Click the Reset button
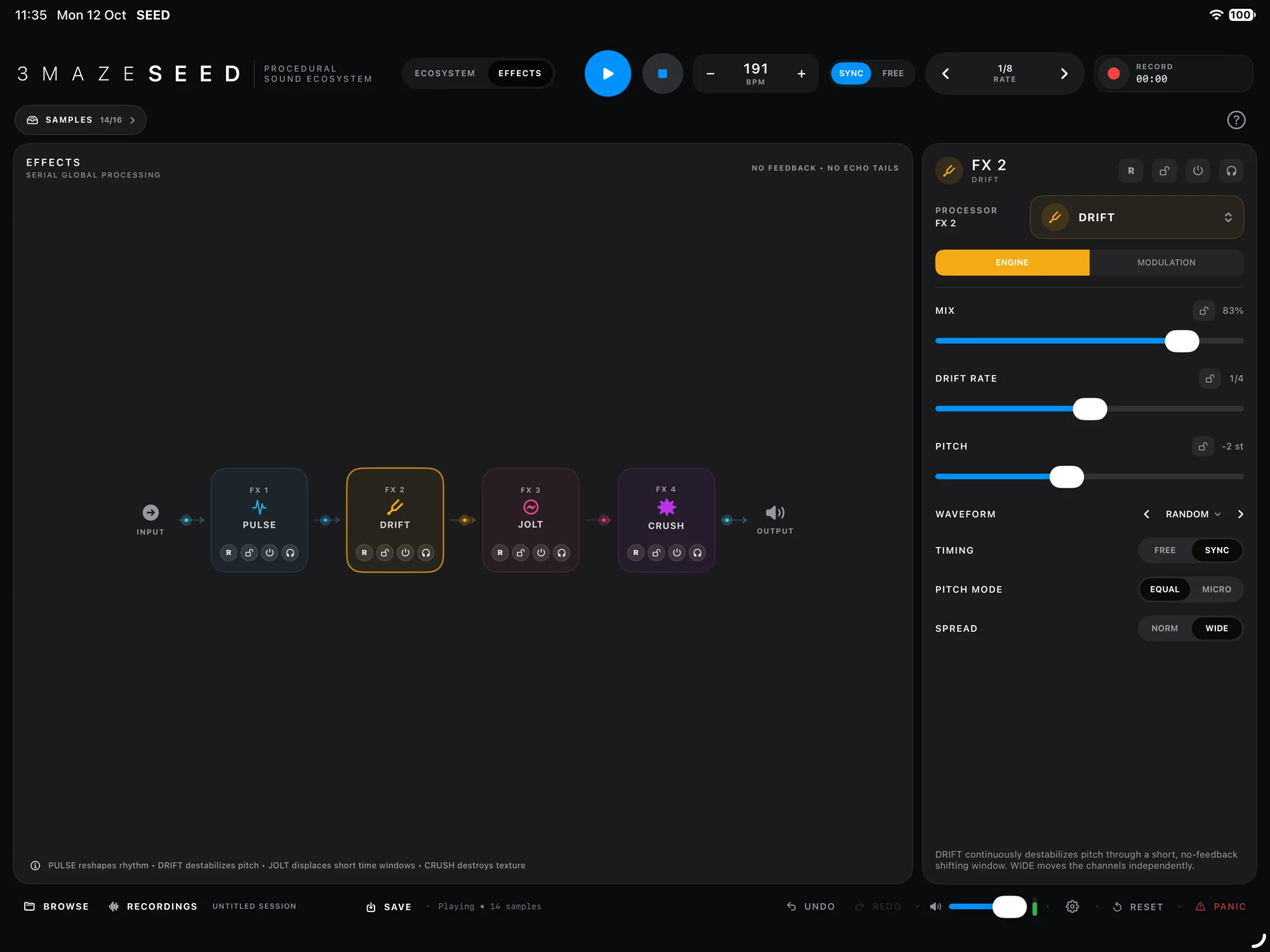Screen dimensions: 1270x952 tap(1138, 907)
